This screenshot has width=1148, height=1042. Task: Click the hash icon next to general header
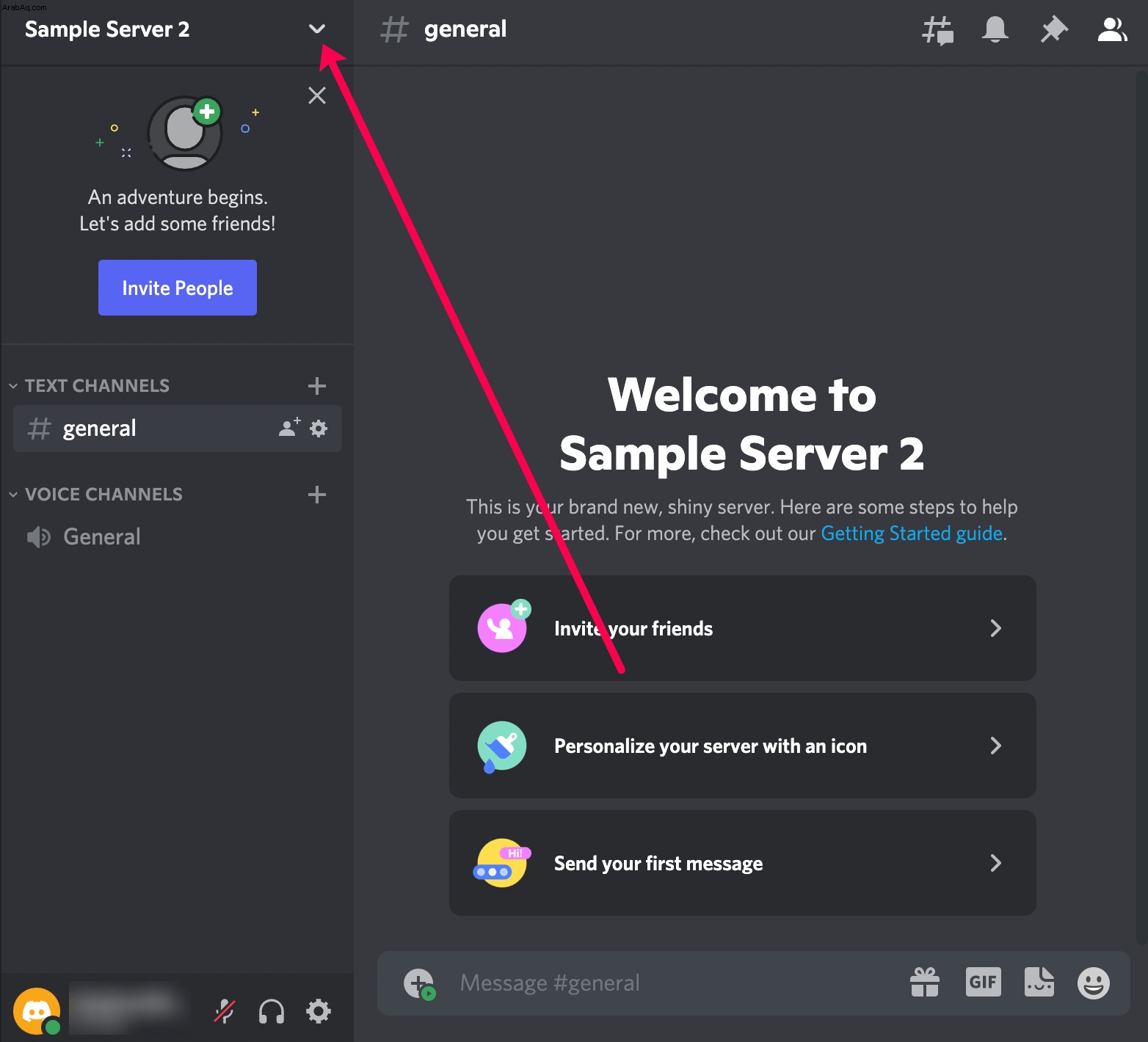pyautogui.click(x=394, y=29)
